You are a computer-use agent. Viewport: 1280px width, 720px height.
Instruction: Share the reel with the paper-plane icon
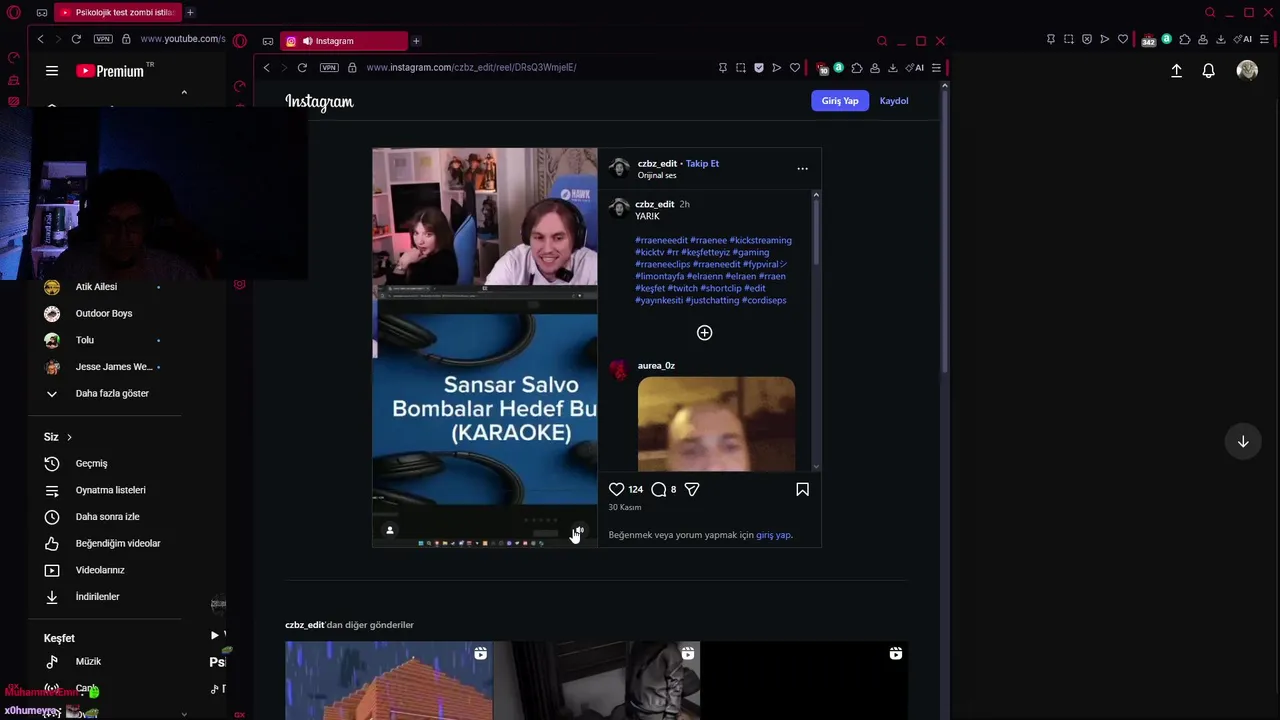point(692,489)
